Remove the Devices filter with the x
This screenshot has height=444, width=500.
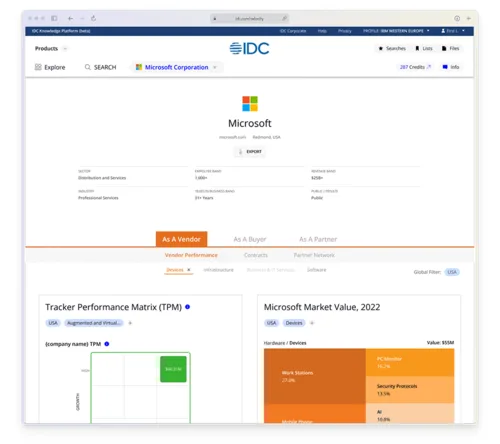click(189, 270)
